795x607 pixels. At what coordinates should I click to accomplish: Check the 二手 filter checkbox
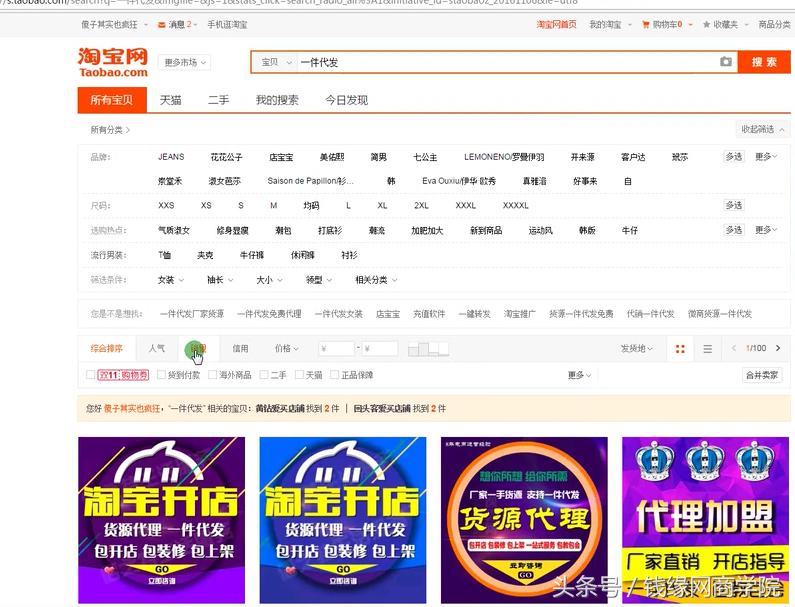tap(264, 375)
